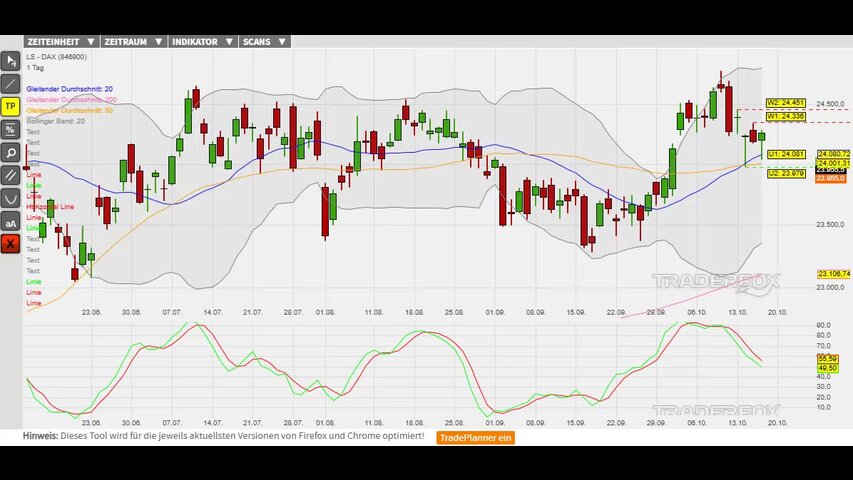
Task: Activate the yellow TP TradePlanner tool
Action: 10,106
